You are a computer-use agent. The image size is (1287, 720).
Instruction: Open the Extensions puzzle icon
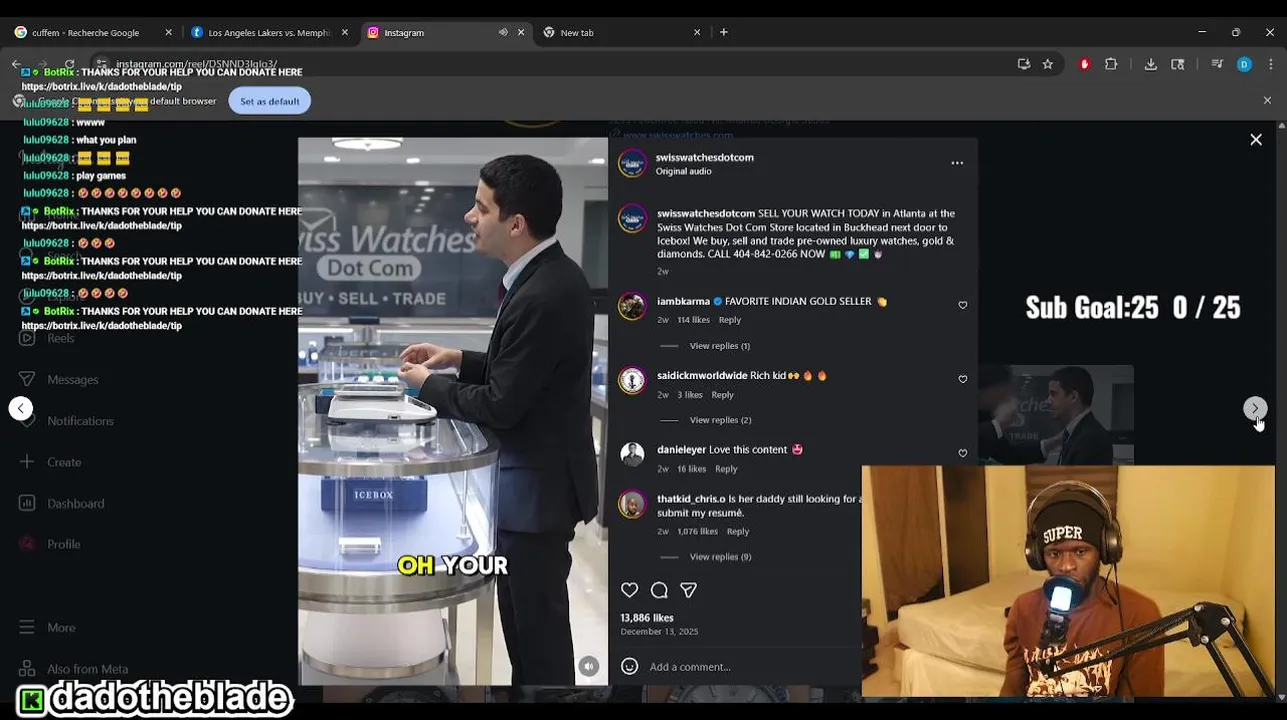pos(1111,64)
